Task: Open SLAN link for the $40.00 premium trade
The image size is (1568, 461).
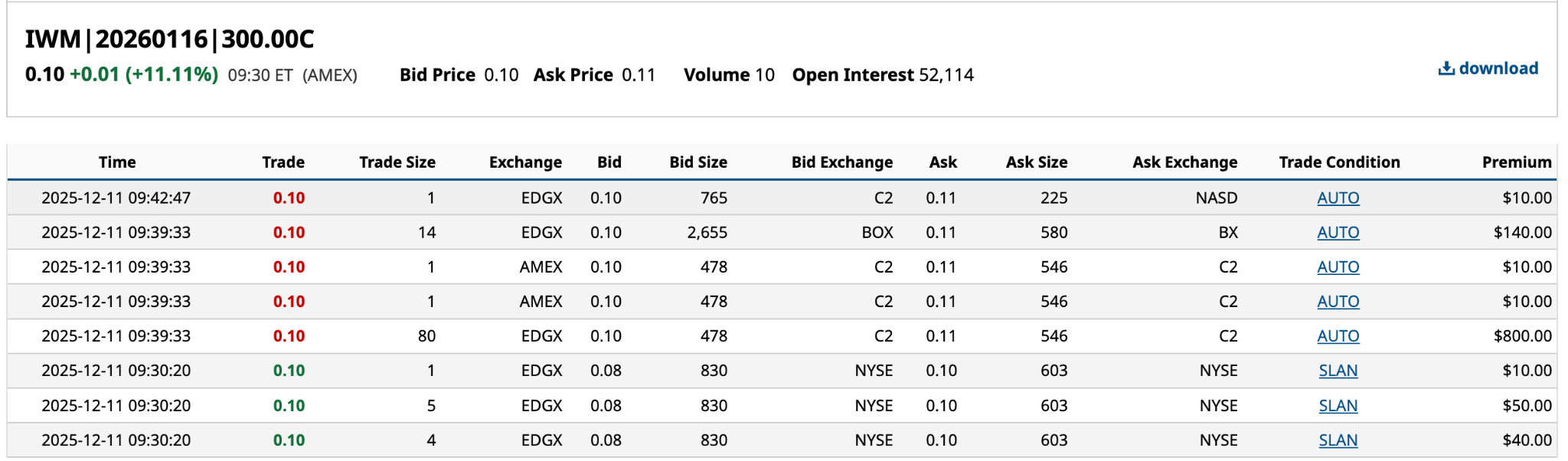Action: click(x=1338, y=440)
